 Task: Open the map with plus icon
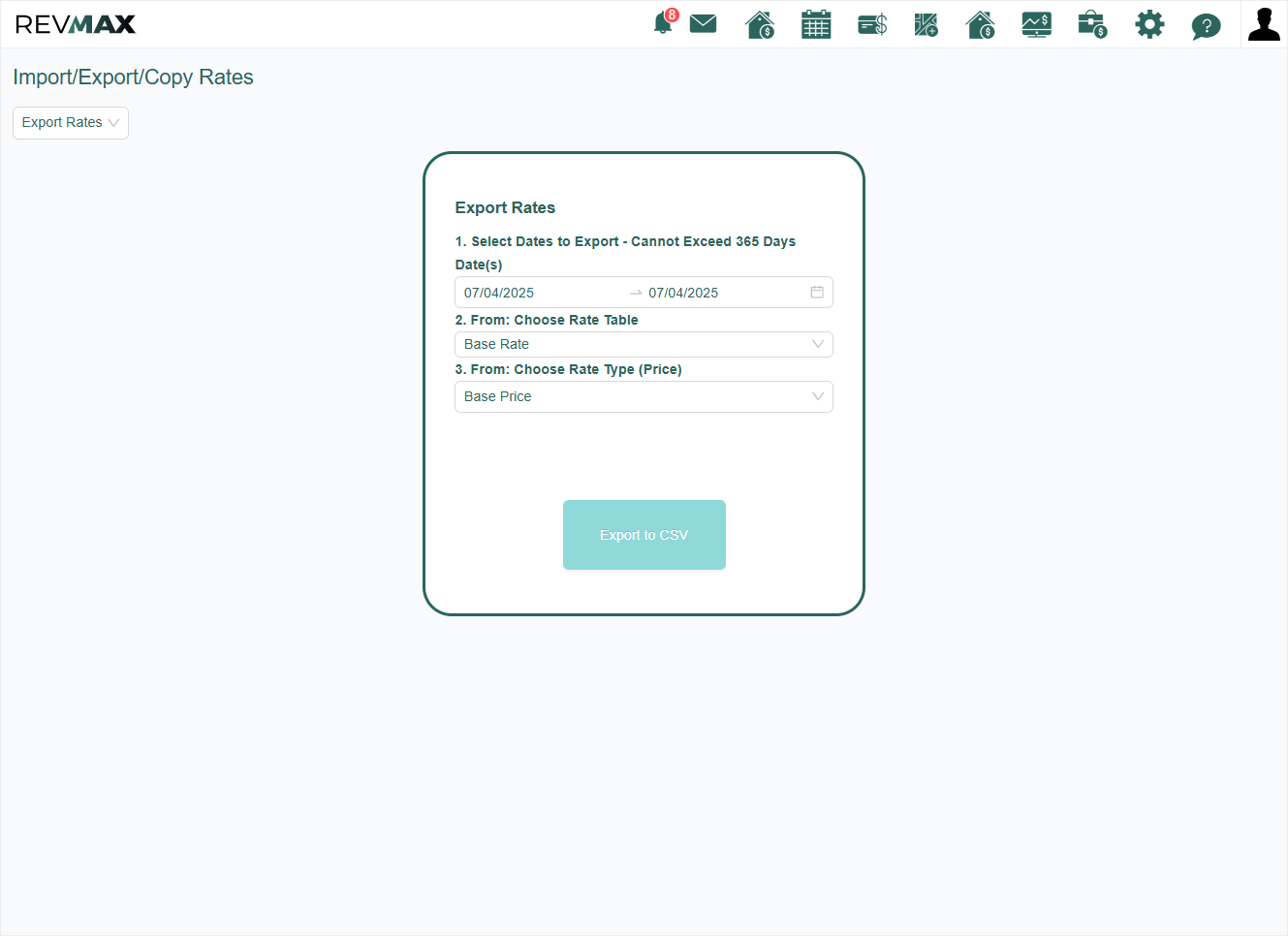coord(926,24)
